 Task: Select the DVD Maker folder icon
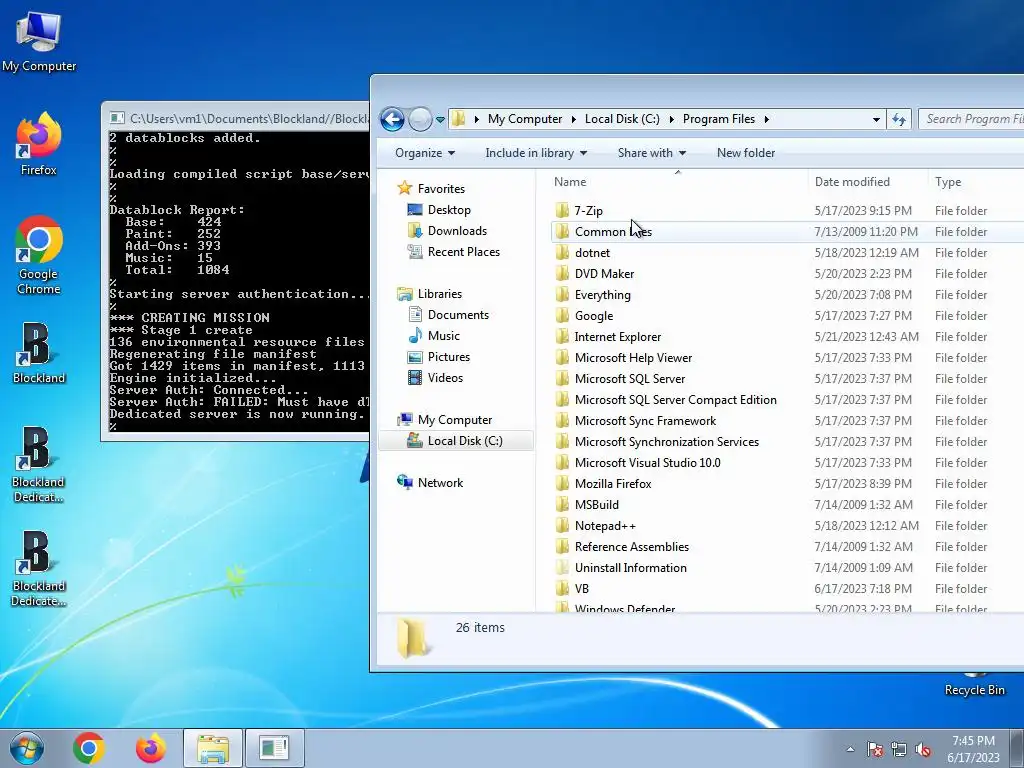(562, 274)
